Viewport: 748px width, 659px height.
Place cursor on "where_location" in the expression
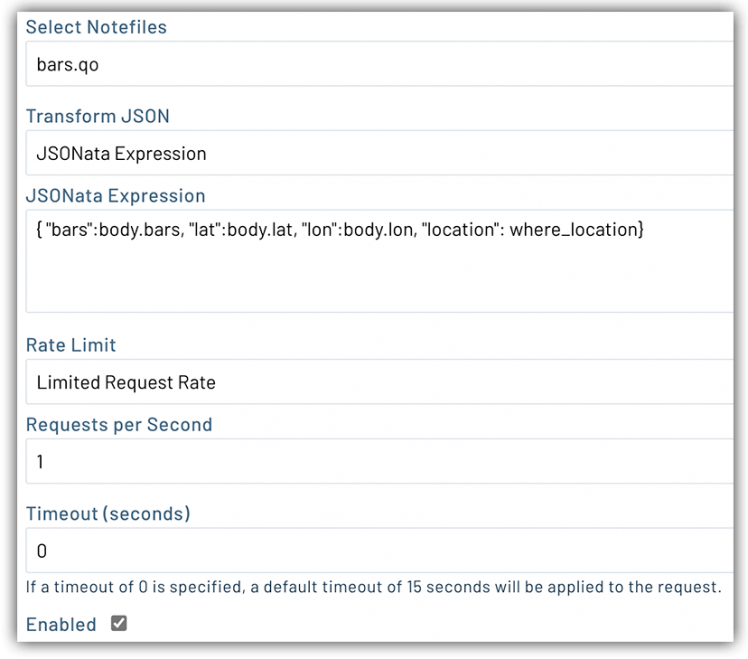pyautogui.click(x=572, y=231)
